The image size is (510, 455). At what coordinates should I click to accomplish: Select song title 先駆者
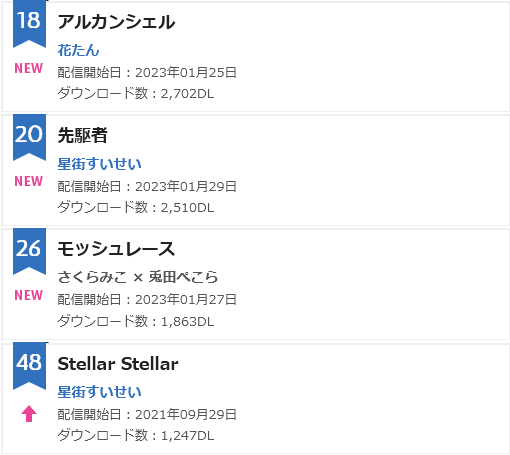82,136
